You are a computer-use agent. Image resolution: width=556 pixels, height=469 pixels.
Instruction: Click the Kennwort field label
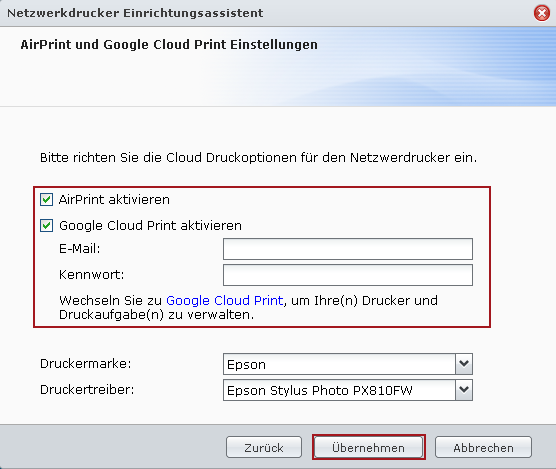(91, 275)
